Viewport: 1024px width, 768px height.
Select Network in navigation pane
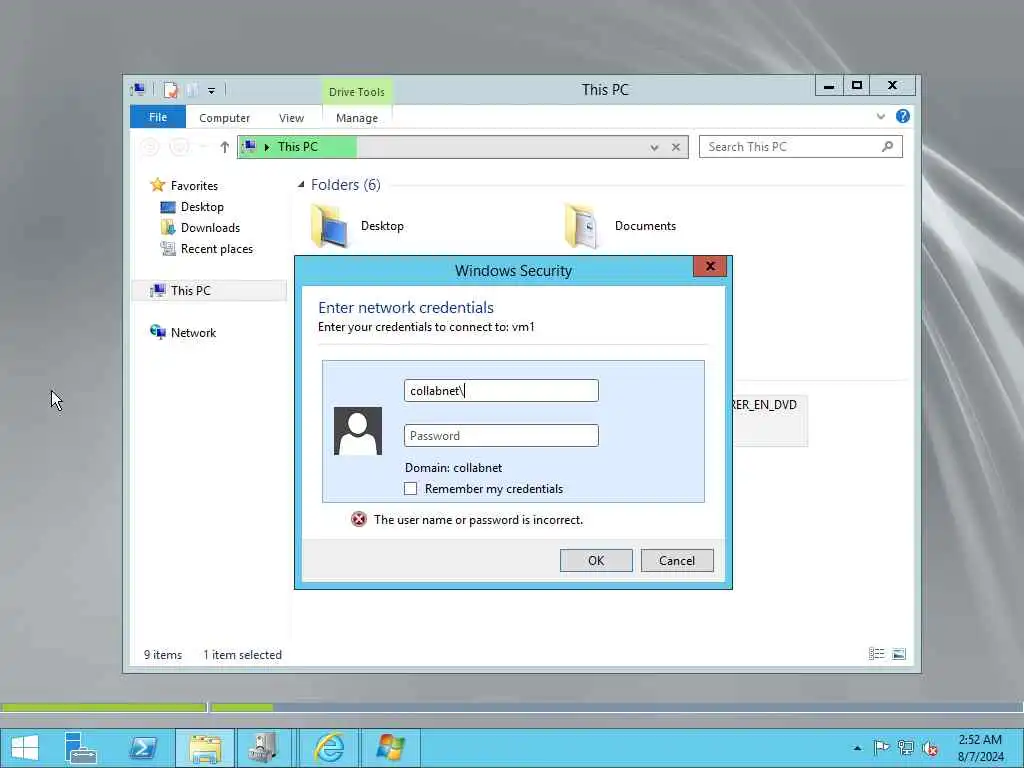point(183,332)
